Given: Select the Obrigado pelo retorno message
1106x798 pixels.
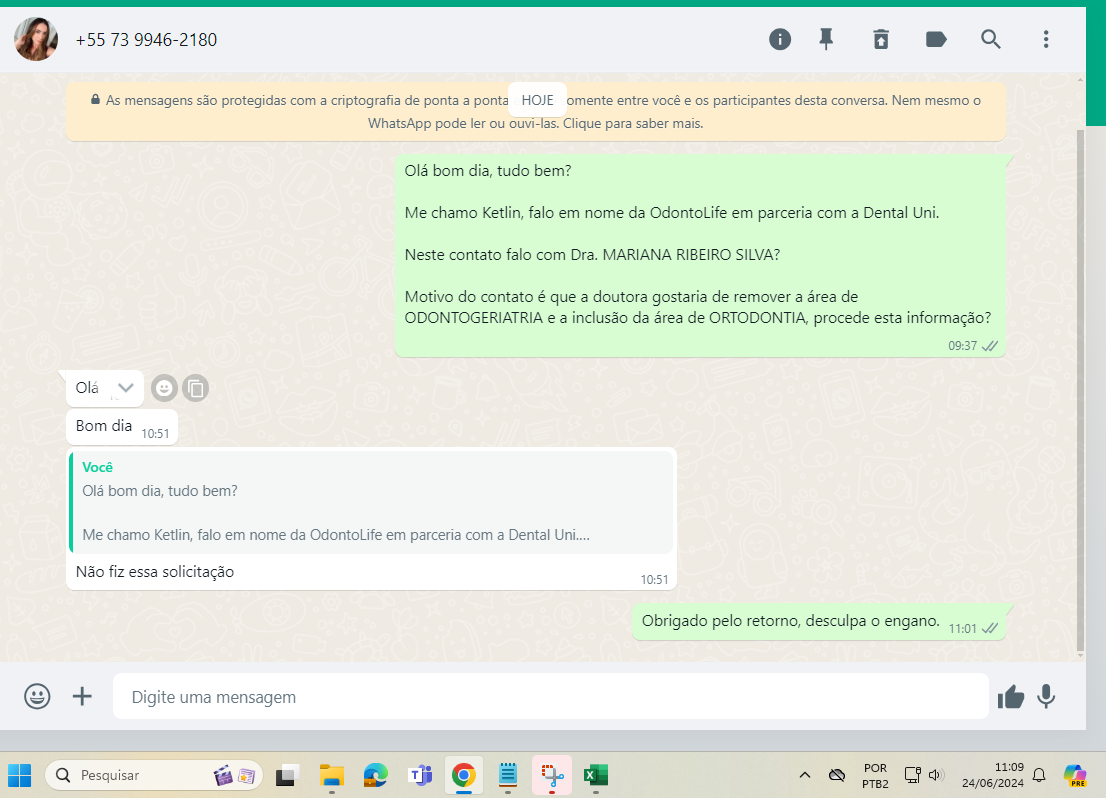Looking at the screenshot, I should coord(818,622).
